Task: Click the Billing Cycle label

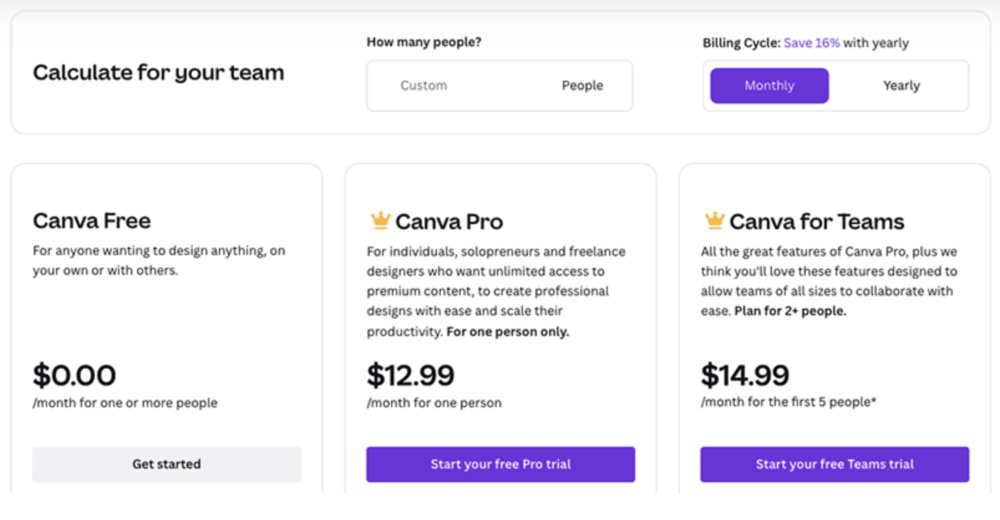Action: (x=741, y=43)
